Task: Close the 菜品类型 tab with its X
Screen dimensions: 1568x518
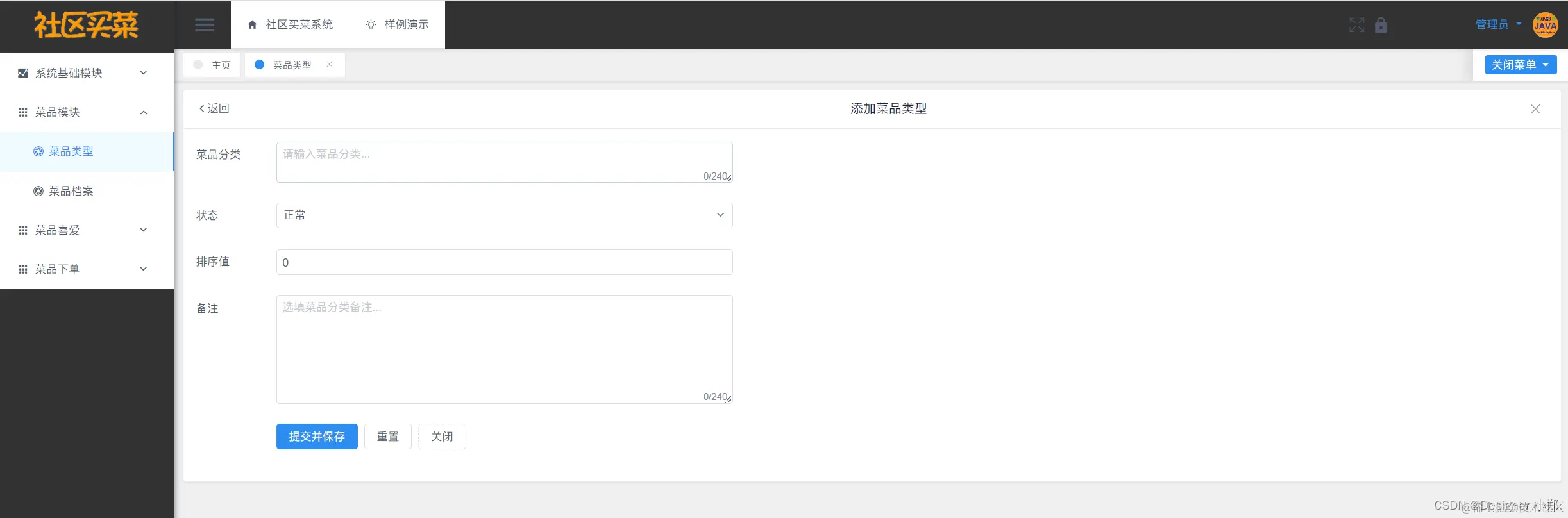Action: pos(330,64)
